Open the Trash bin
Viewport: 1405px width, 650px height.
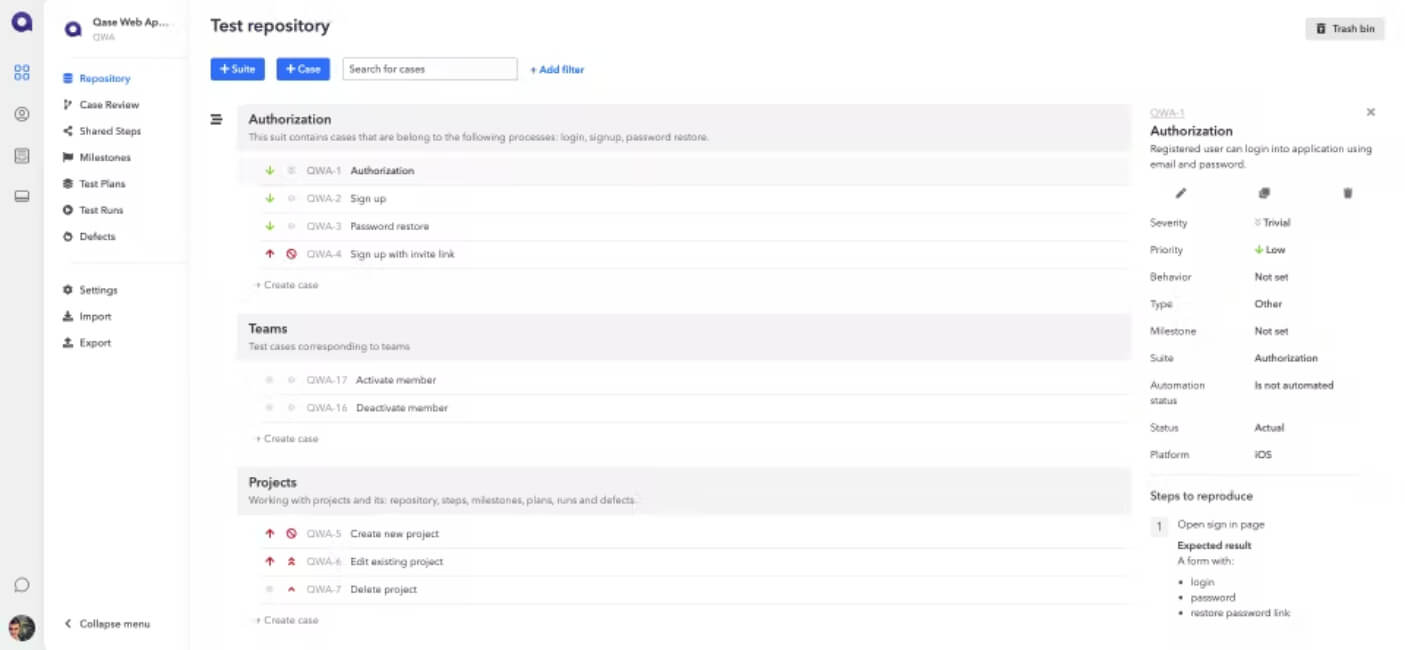coord(1345,29)
